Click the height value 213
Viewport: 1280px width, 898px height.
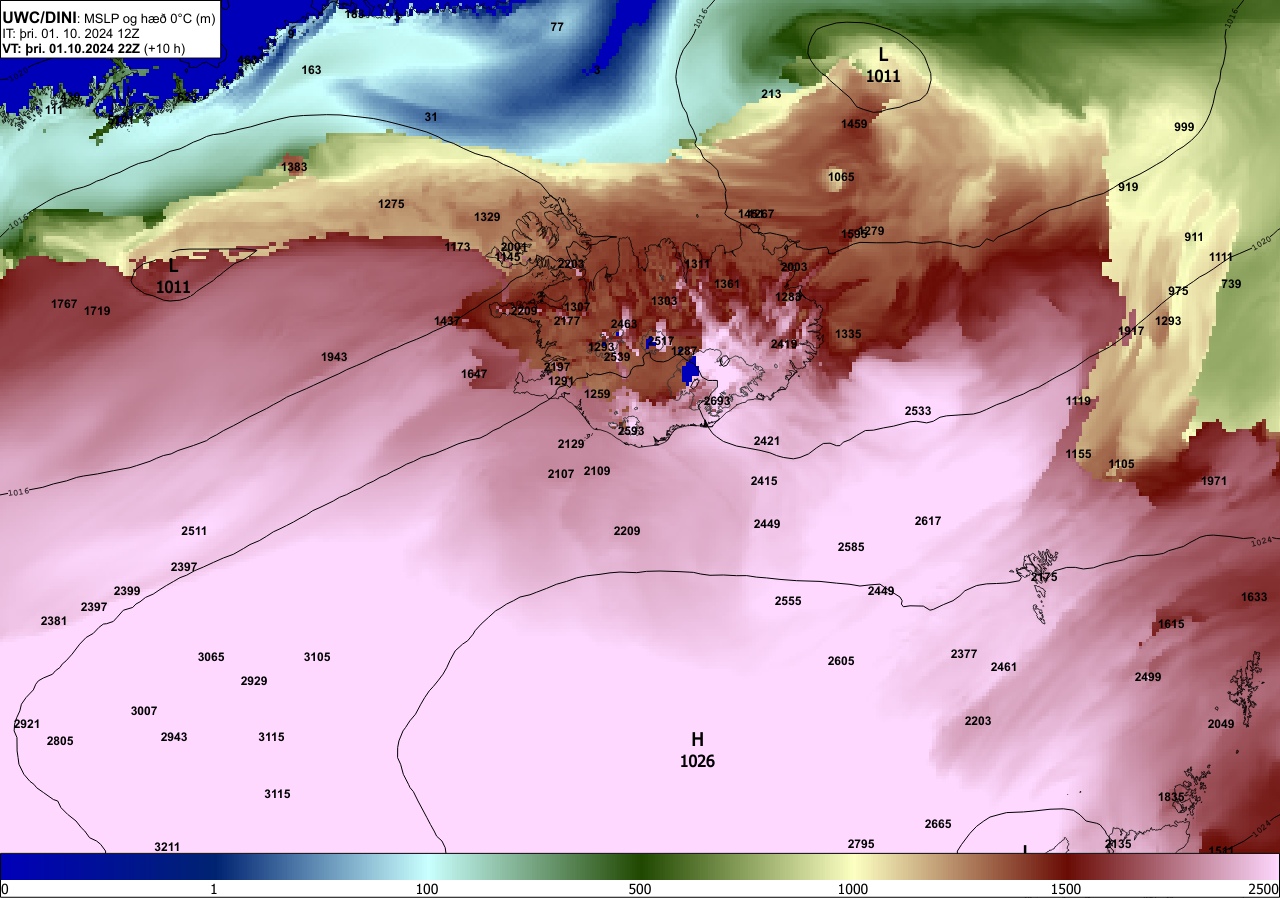(771, 94)
